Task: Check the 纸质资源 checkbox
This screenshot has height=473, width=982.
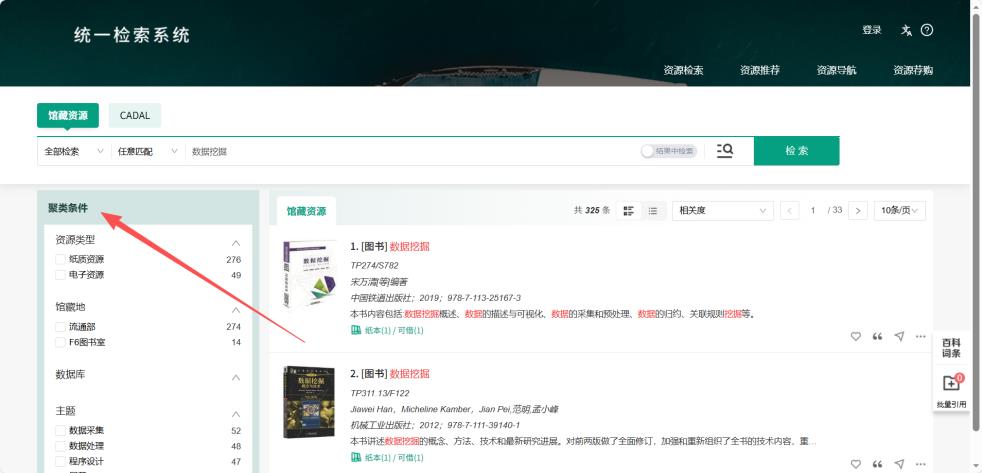Action: 61,260
